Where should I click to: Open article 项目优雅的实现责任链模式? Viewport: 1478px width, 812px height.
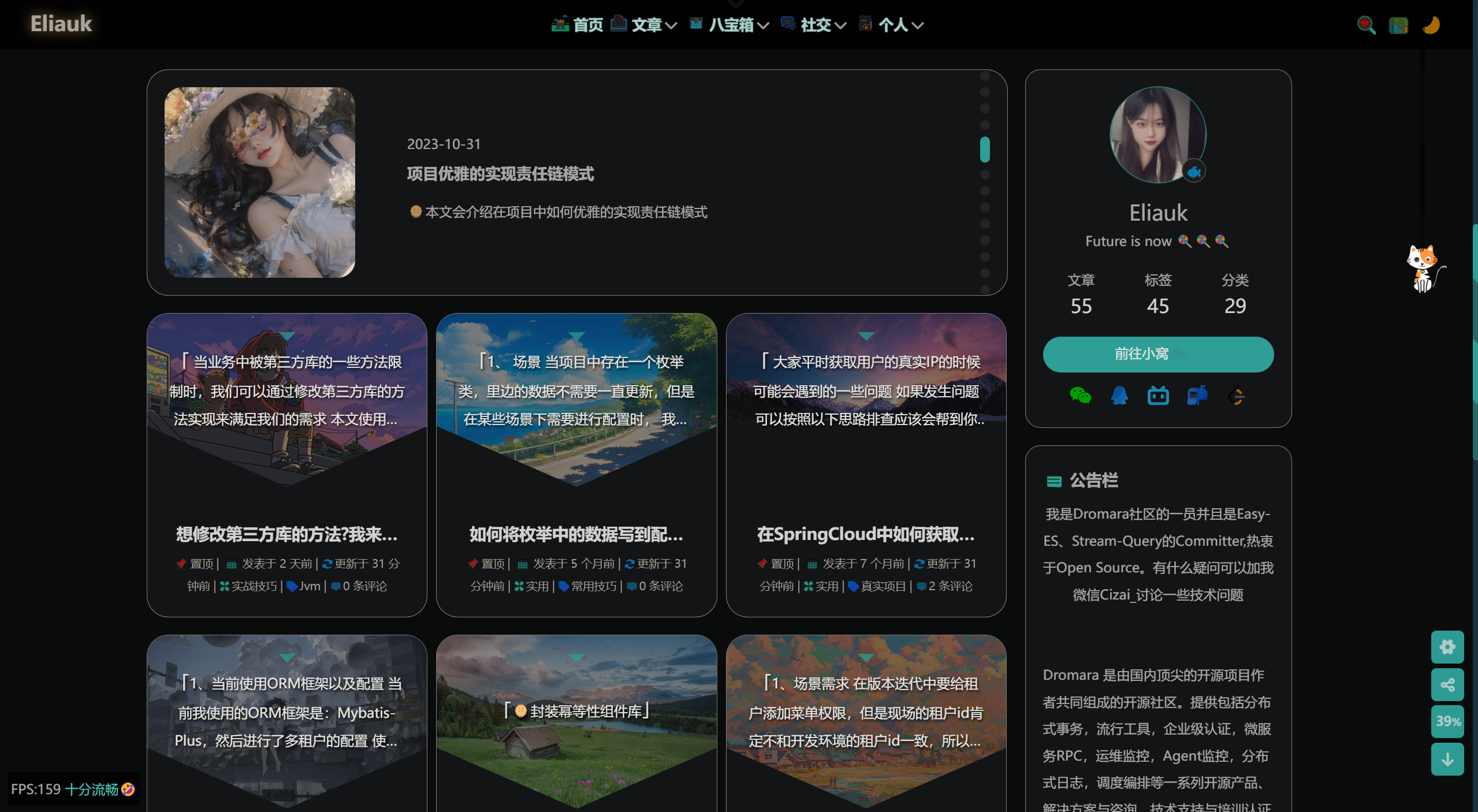(x=500, y=174)
